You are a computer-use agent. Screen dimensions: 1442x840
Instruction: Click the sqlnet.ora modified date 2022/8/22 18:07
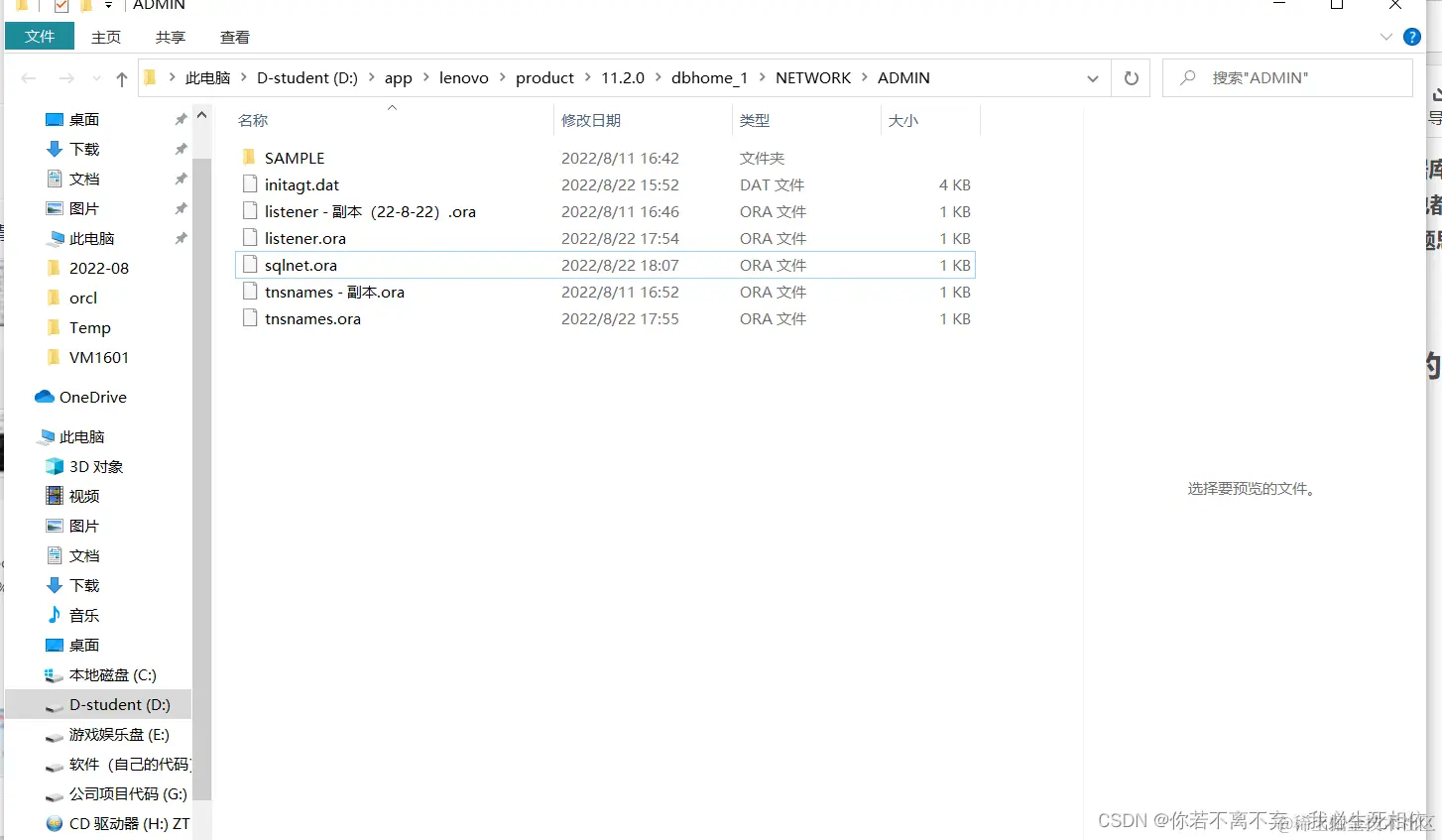620,265
